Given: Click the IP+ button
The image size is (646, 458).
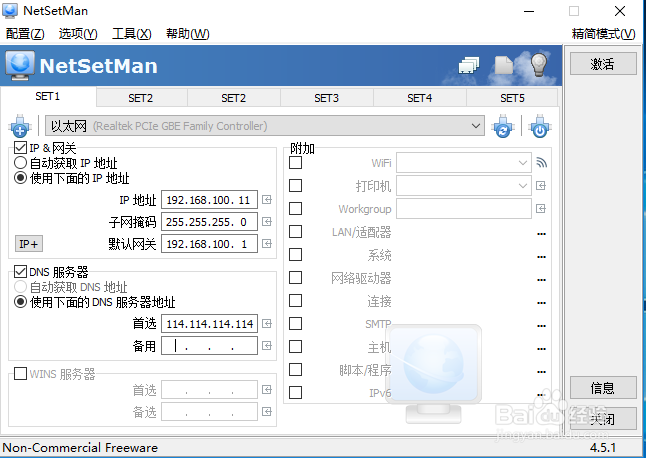Looking at the screenshot, I should pos(28,244).
